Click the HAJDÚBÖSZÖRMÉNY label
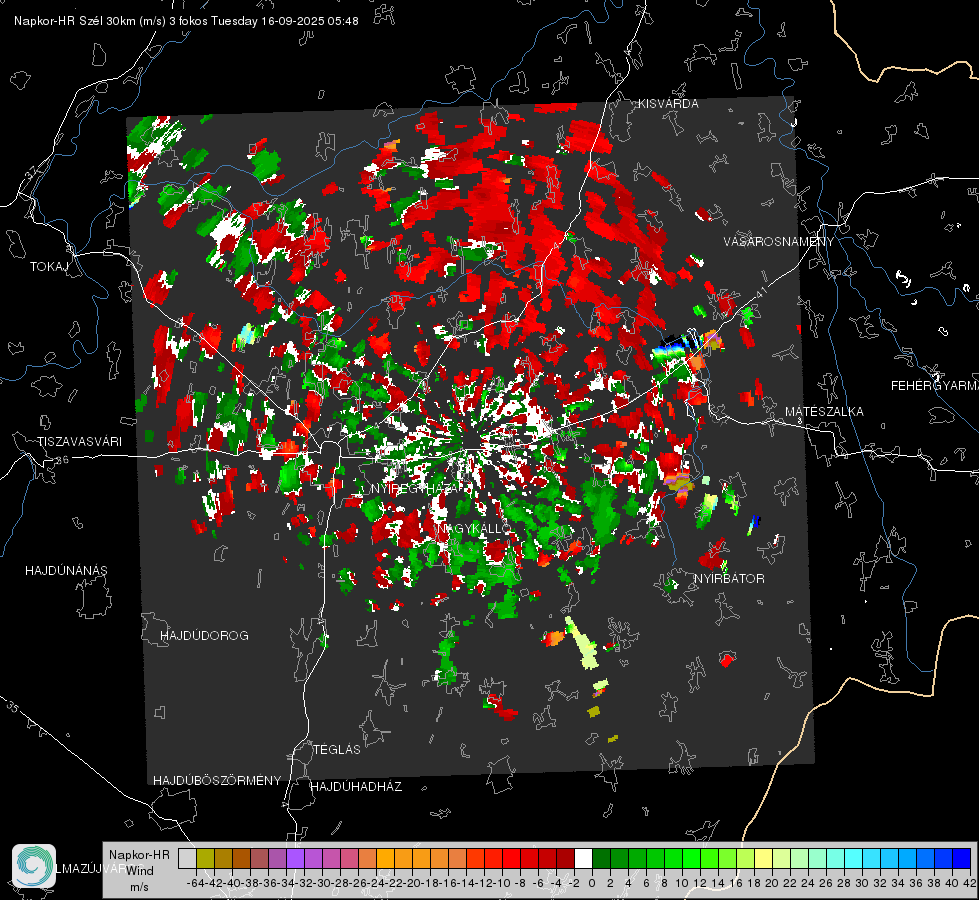979x900 pixels. tap(217, 780)
